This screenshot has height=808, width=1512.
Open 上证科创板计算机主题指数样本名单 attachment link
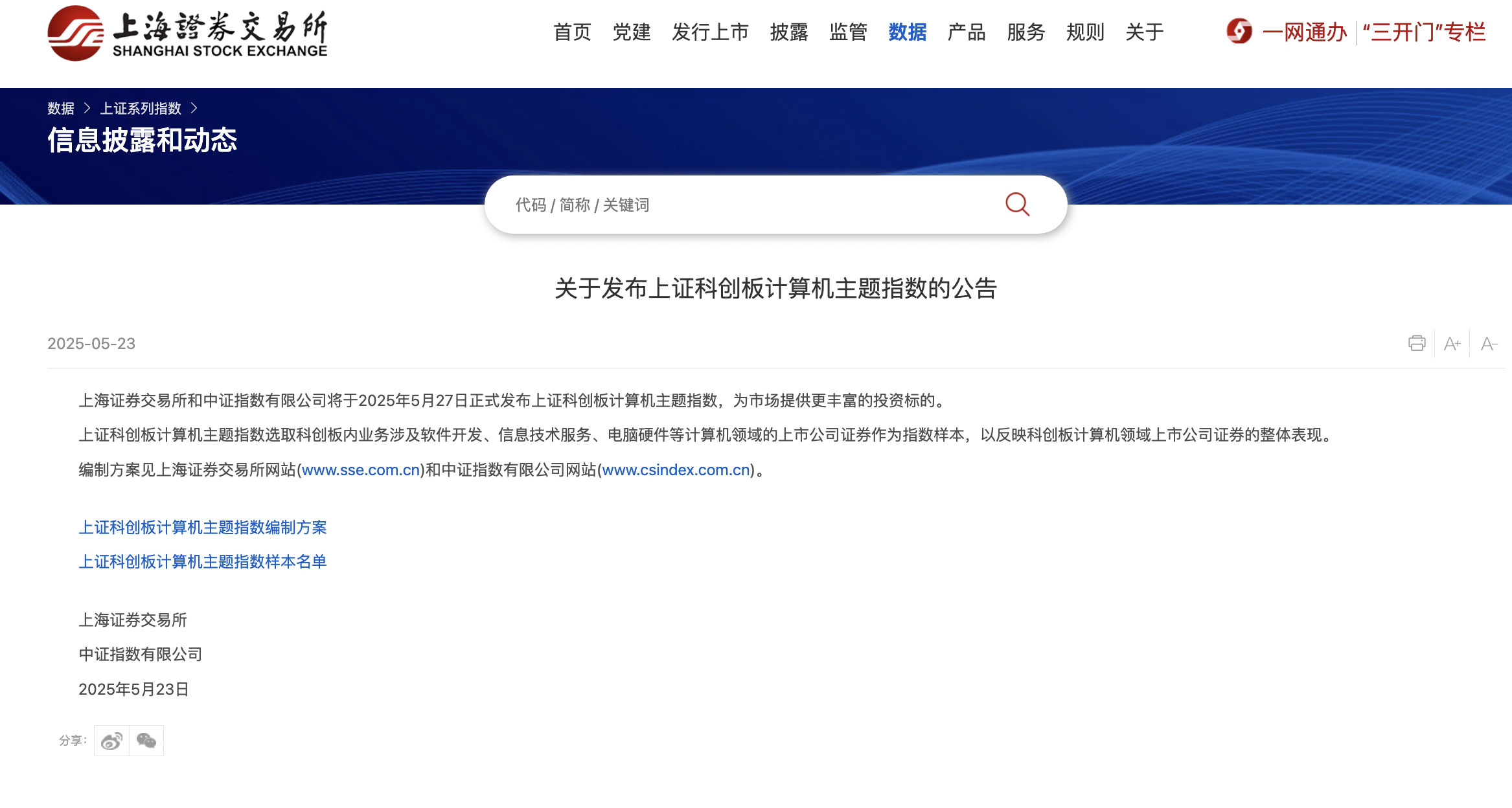(203, 562)
